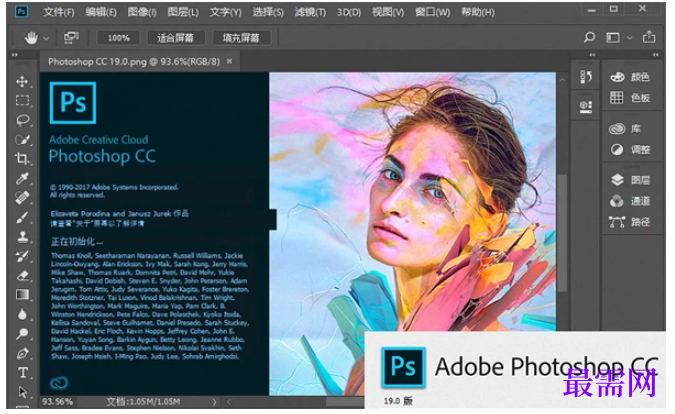
Task: Open the 路径 (Paths) panel
Action: tap(630, 222)
